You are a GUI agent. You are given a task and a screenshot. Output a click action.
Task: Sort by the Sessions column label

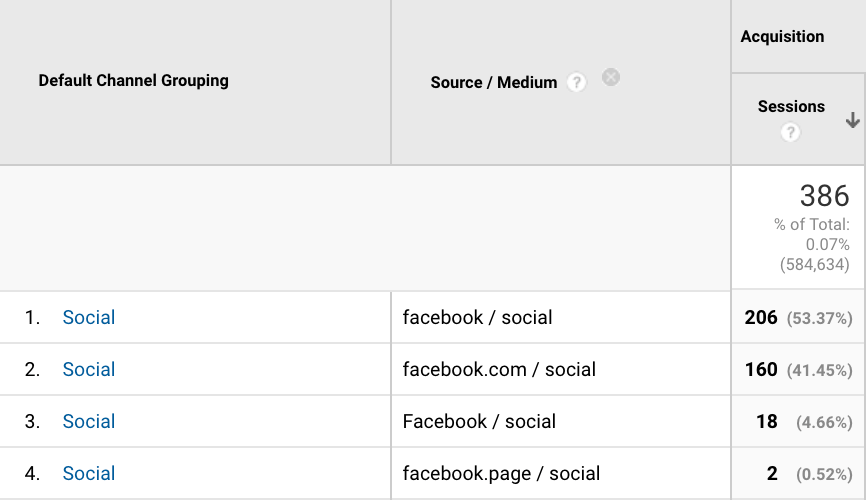791,107
